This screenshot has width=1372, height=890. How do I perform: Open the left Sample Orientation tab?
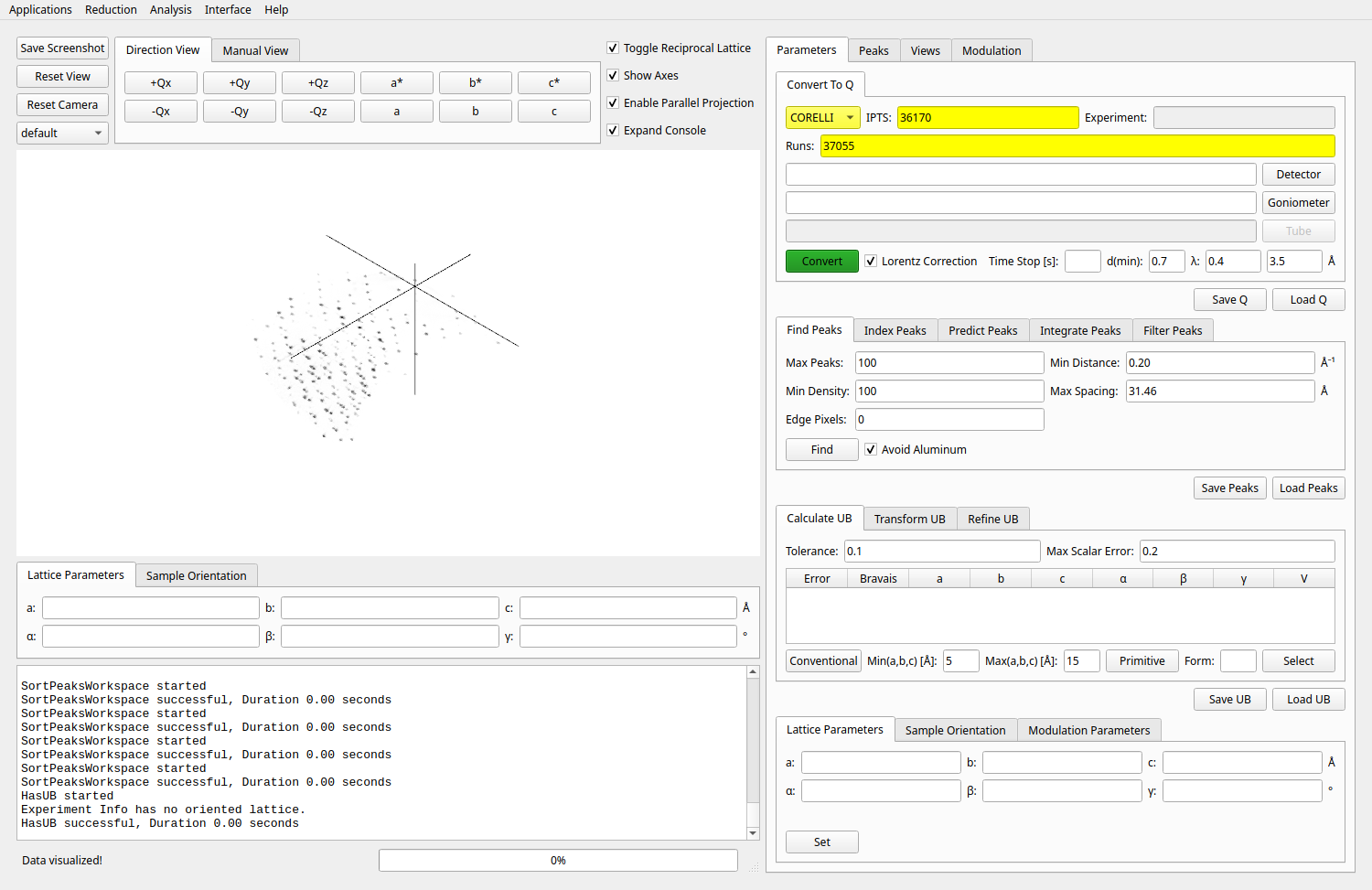point(196,575)
